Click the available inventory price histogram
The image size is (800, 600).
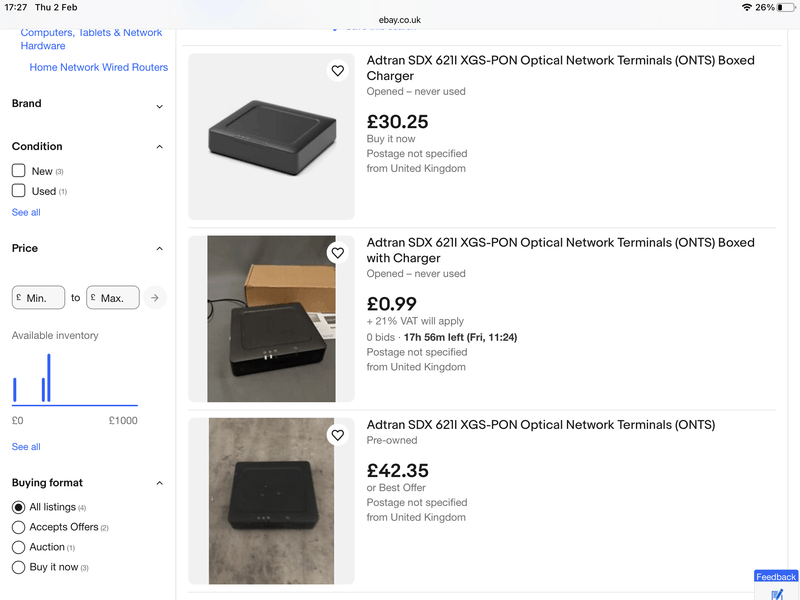[x=74, y=380]
